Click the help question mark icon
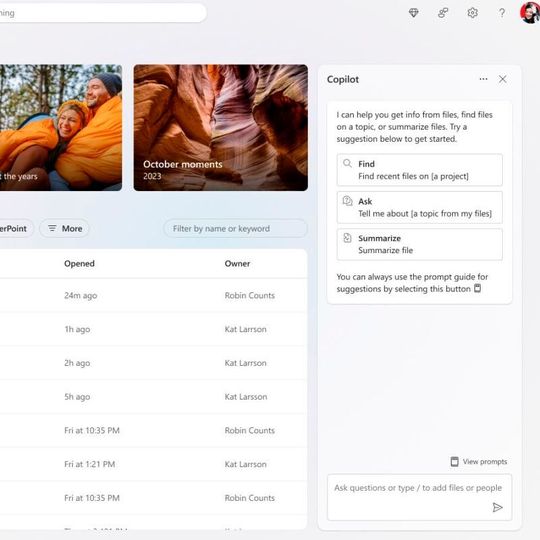Screen dimensions: 540x540 pyautogui.click(x=502, y=13)
